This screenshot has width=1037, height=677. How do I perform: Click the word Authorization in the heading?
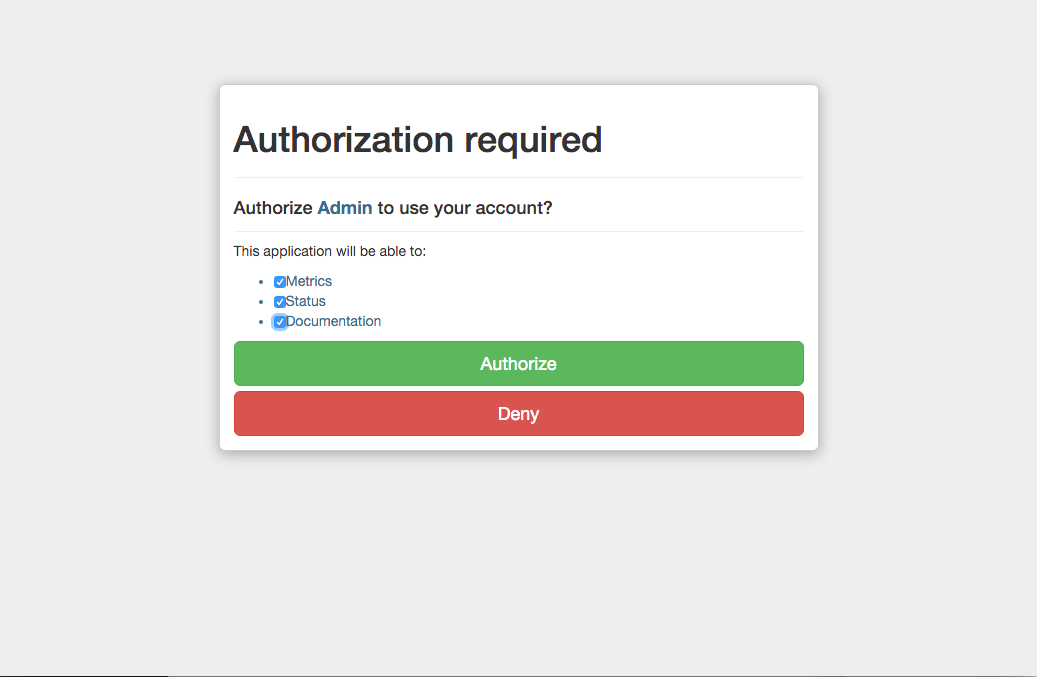pos(344,139)
